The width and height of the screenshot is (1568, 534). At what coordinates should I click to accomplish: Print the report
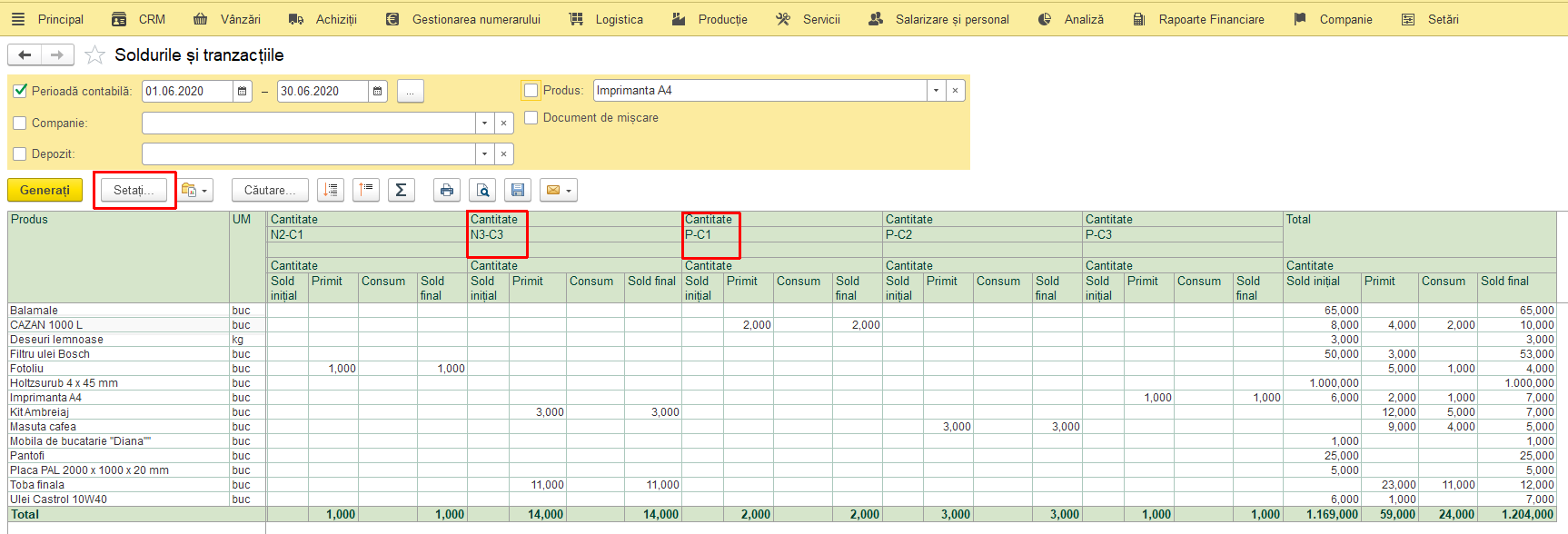click(x=446, y=190)
